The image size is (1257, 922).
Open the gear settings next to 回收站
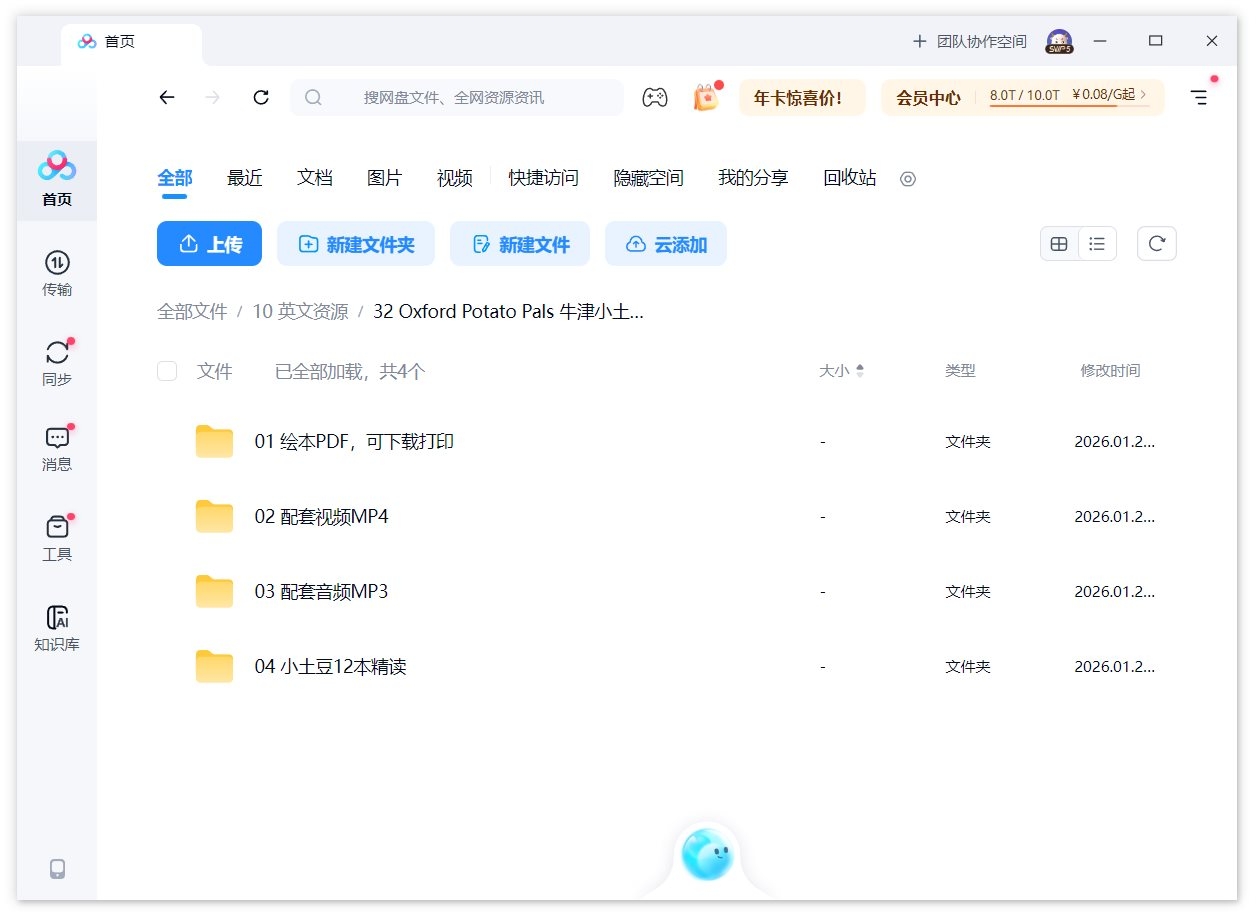pos(908,179)
